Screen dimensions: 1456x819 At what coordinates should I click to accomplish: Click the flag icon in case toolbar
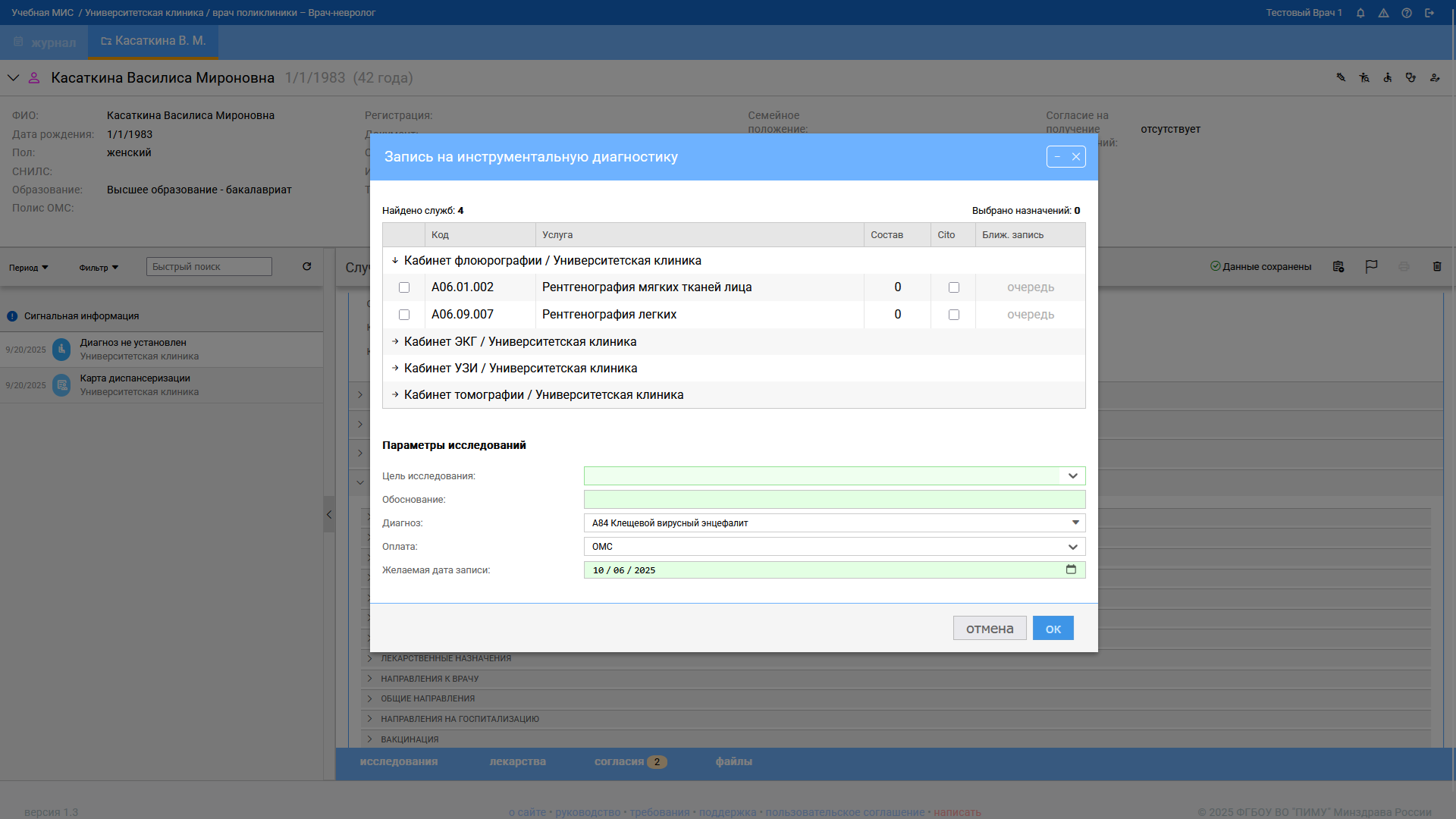[1371, 266]
